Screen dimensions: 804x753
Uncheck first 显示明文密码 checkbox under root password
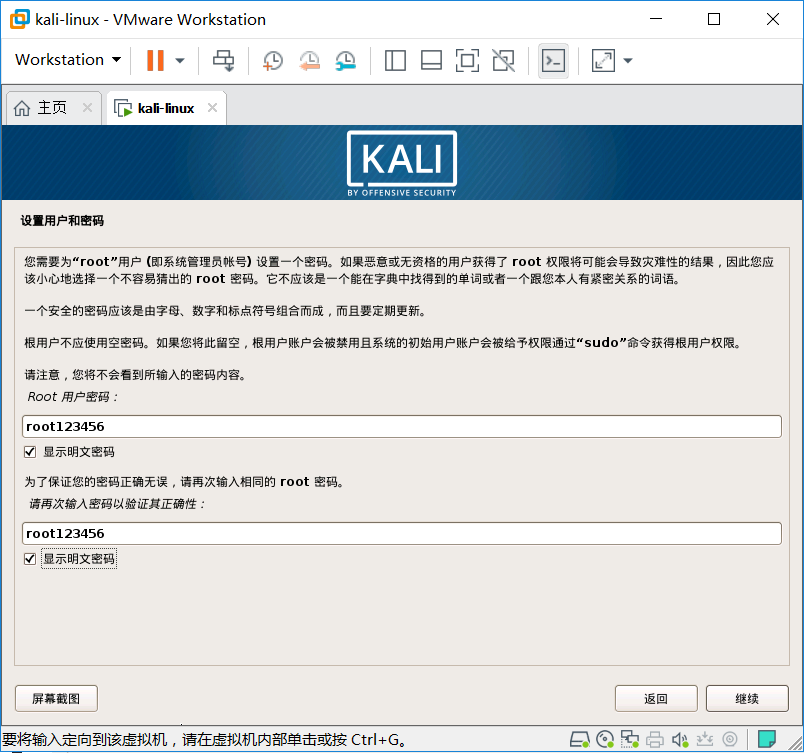(x=30, y=452)
